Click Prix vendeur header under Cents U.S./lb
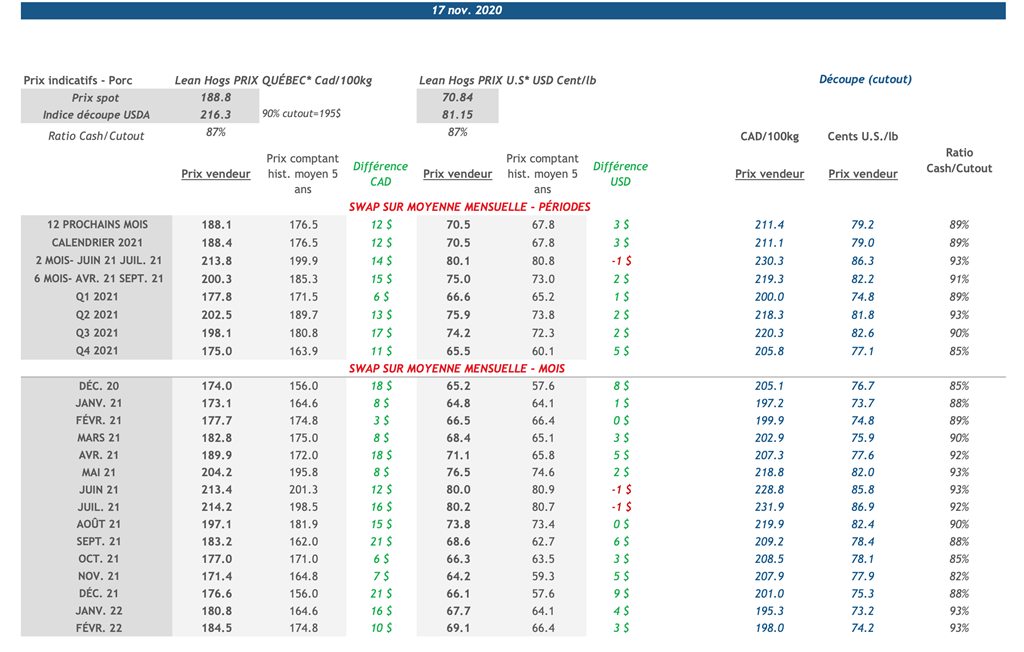 (863, 174)
